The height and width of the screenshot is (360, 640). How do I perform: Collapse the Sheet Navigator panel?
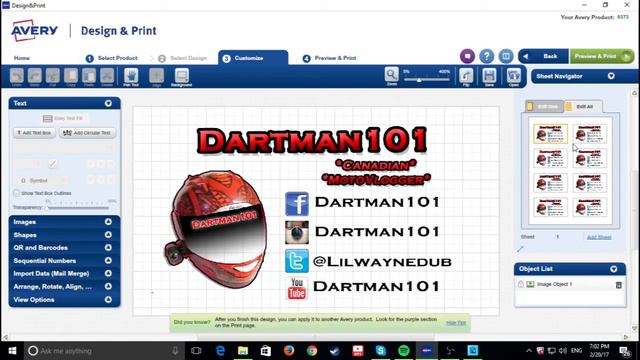click(611, 76)
